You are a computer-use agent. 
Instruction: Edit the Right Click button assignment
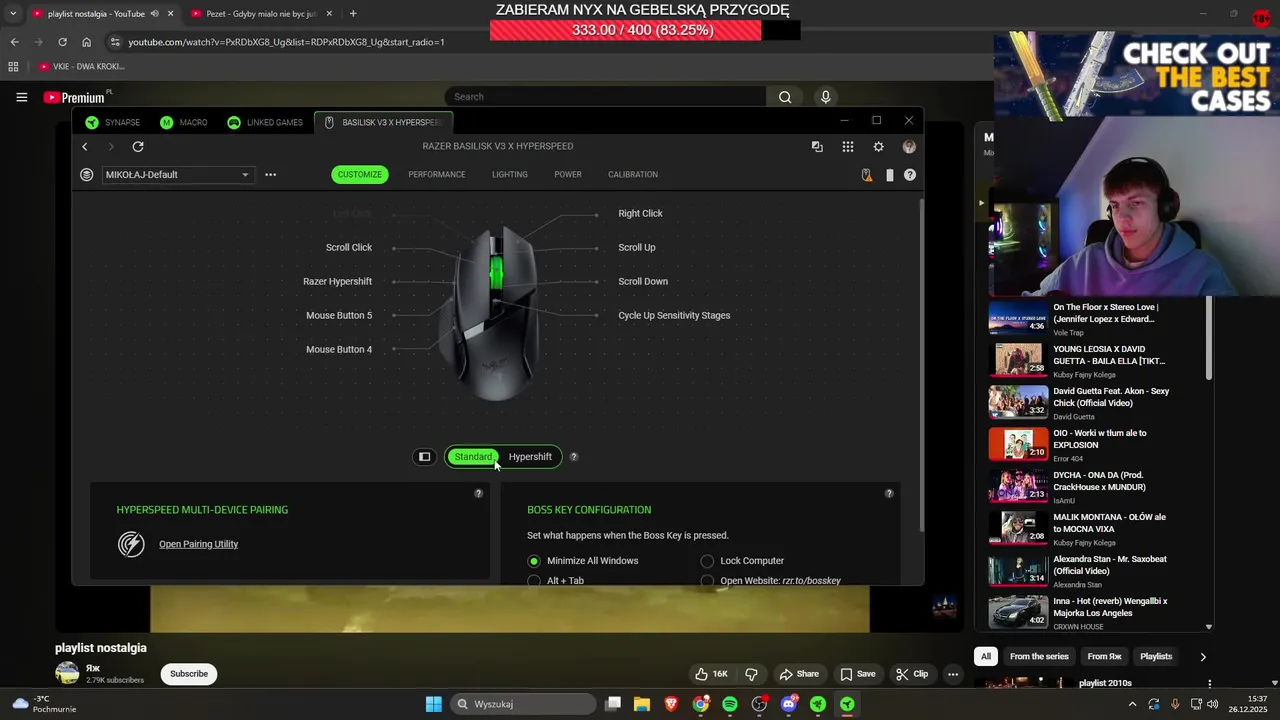(640, 214)
